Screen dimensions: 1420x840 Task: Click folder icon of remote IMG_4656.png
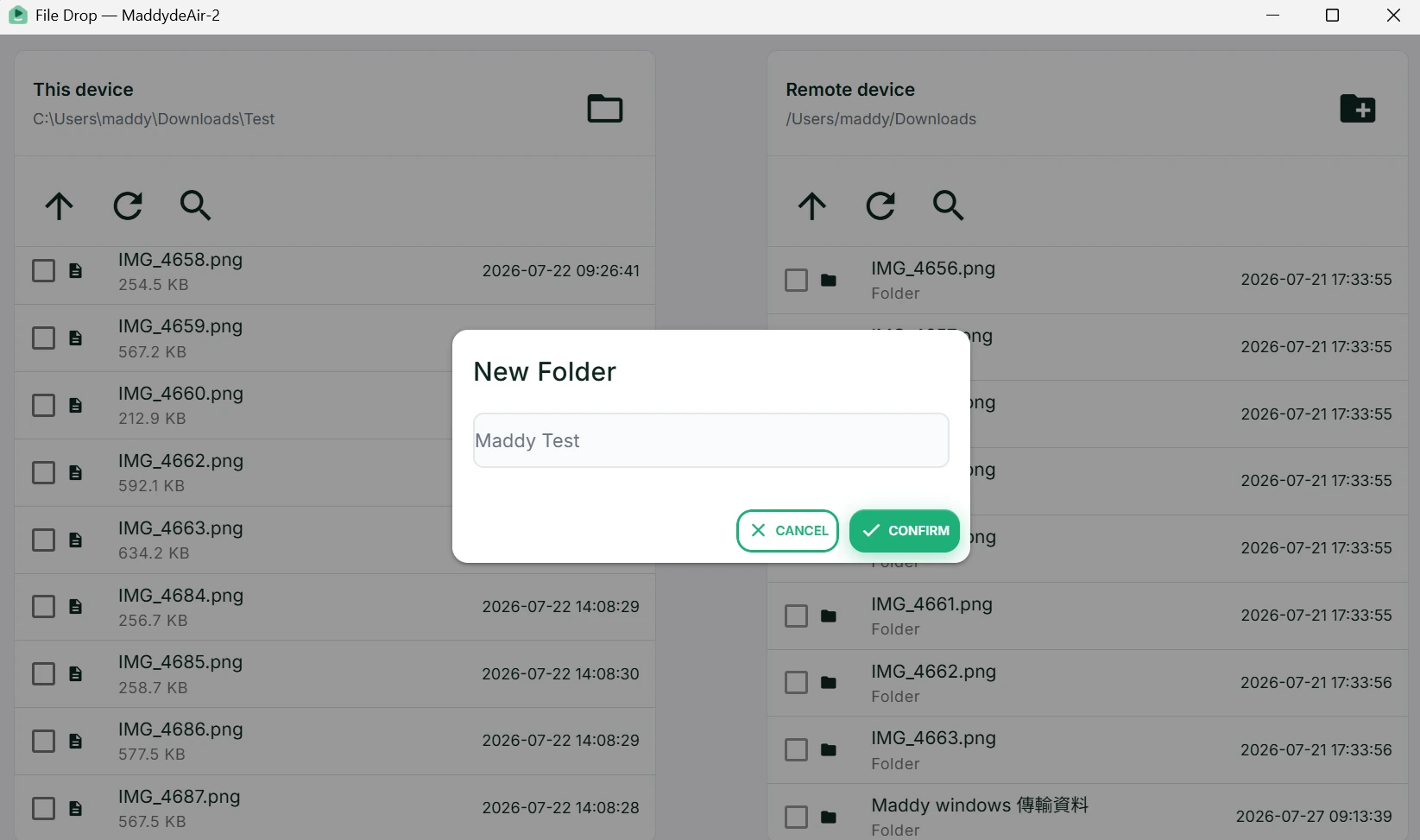(829, 280)
